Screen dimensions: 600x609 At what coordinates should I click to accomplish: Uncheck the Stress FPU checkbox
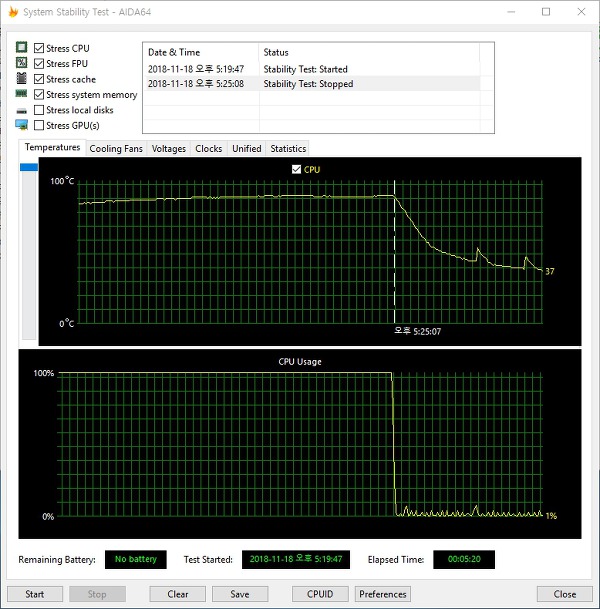(39, 63)
